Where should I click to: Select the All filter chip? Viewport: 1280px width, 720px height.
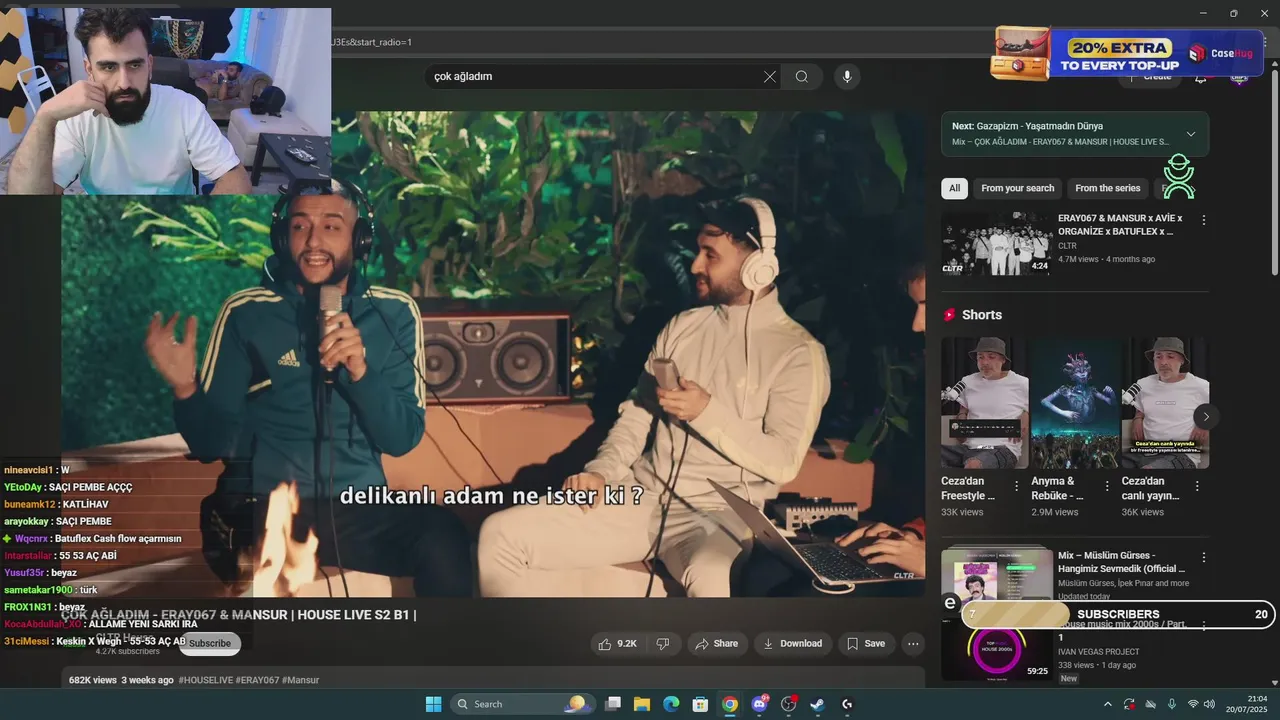954,188
